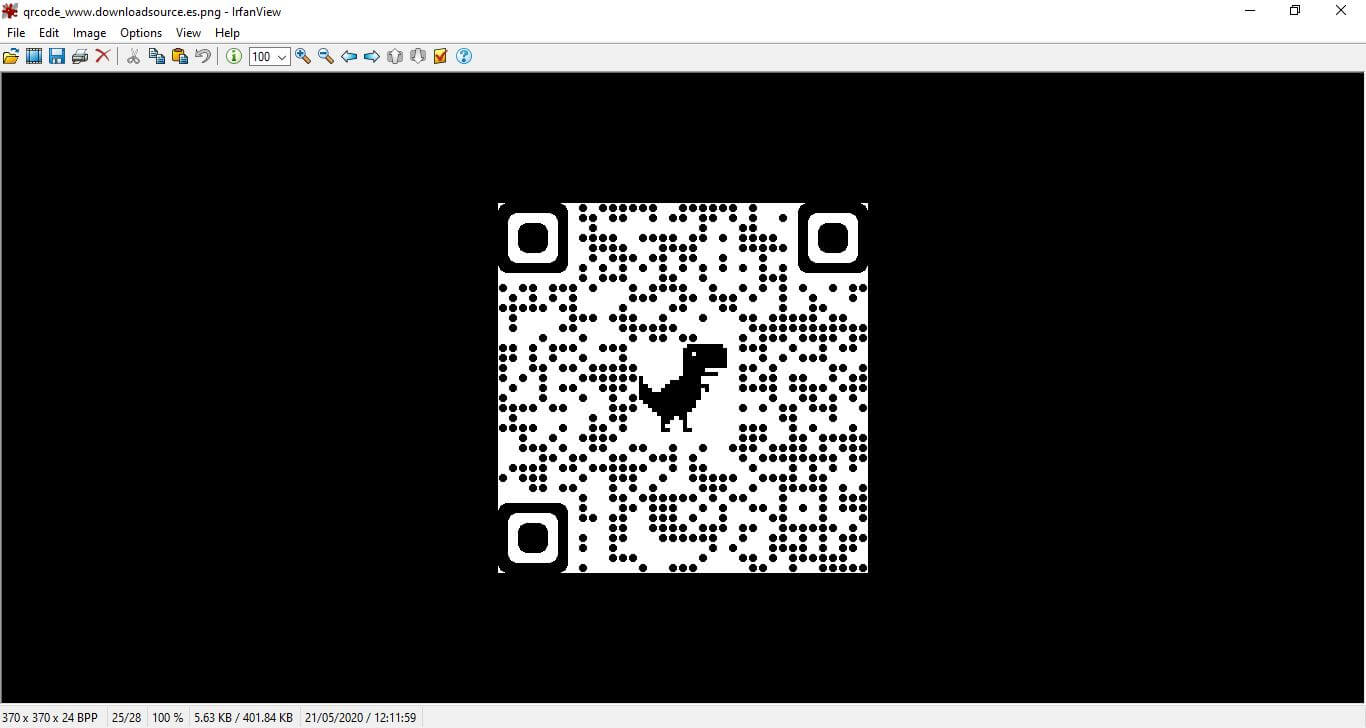The image size is (1366, 728).
Task: Save the image with the floppy icon
Action: click(x=57, y=57)
